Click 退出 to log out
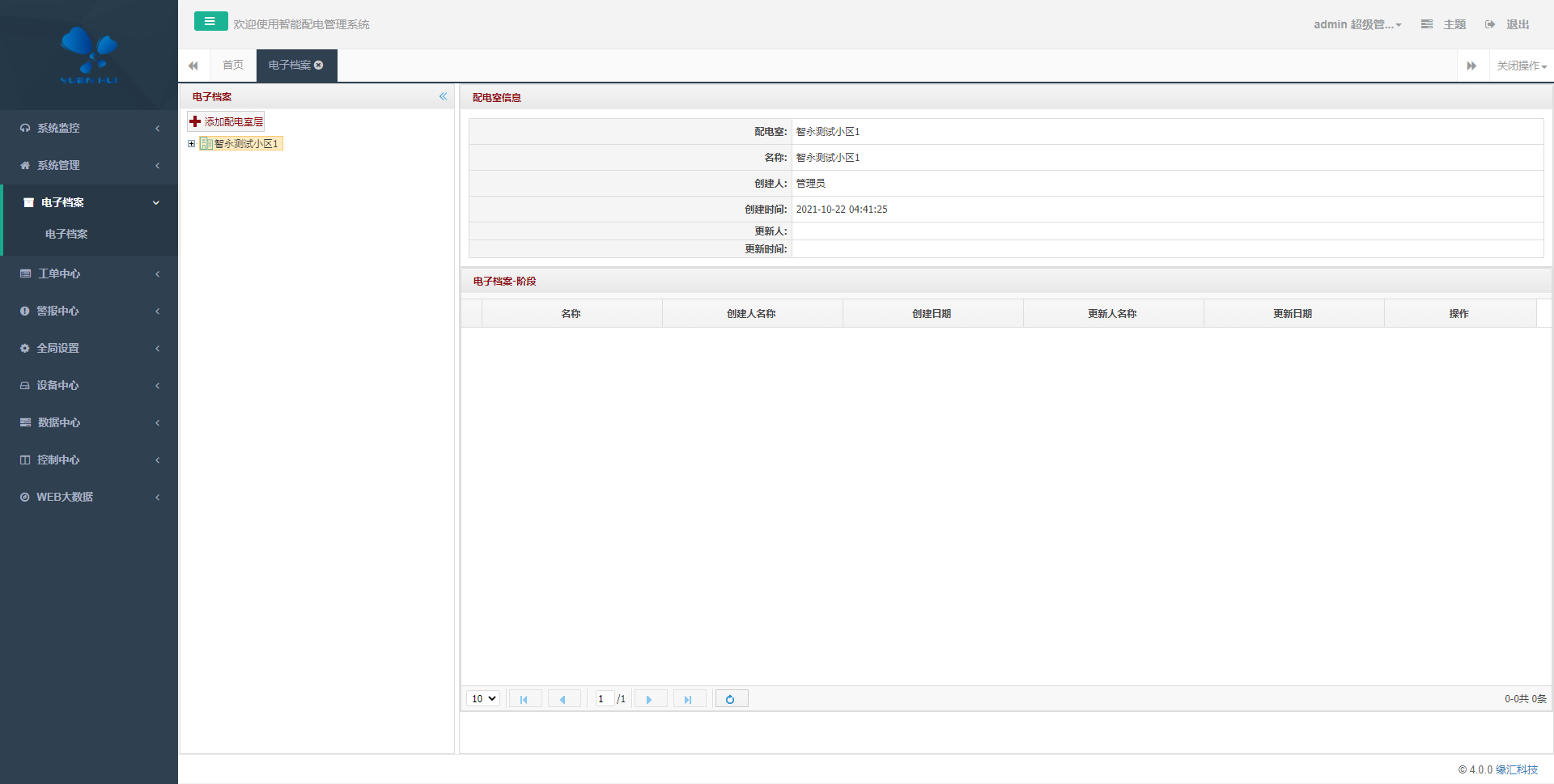Screen dimensions: 1554x784 [x=1508, y=24]
